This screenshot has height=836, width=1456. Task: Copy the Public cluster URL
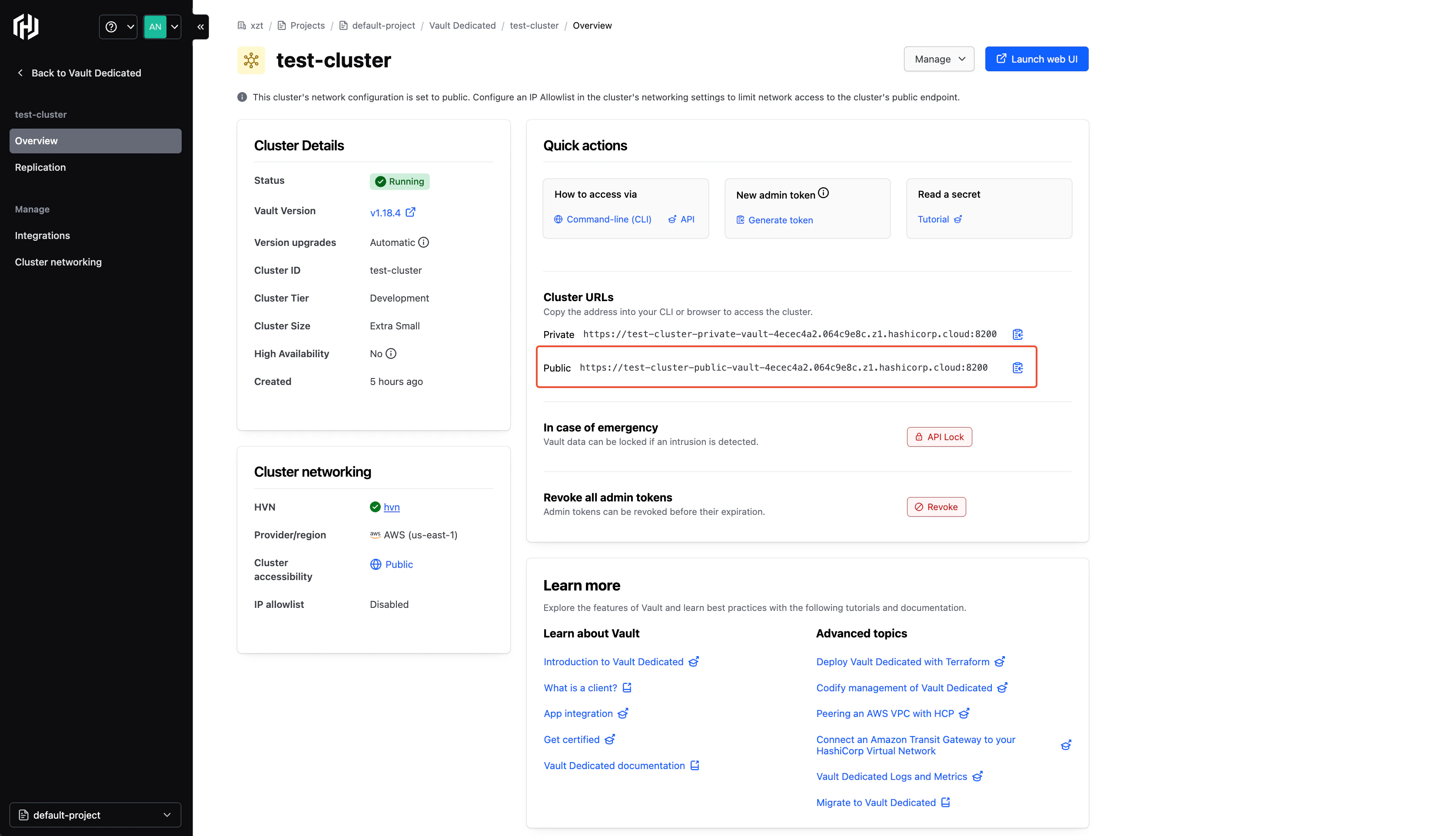(x=1017, y=368)
